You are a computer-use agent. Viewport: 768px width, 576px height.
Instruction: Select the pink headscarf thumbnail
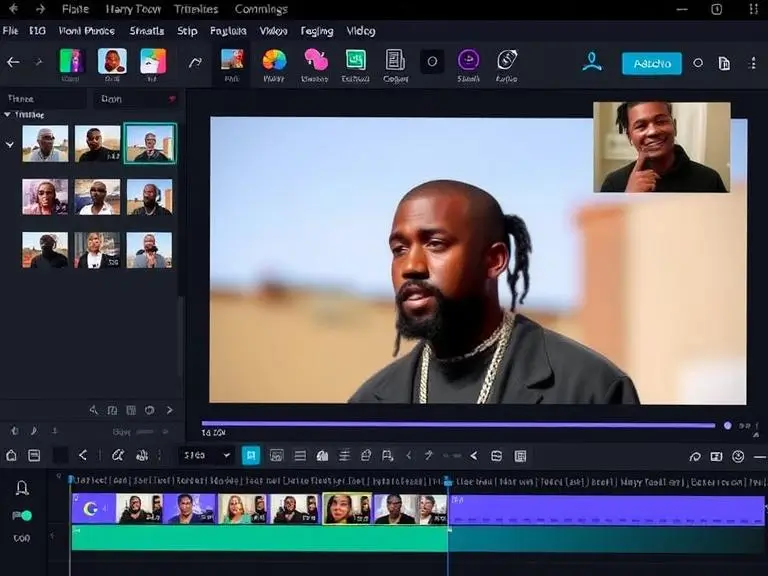45,197
